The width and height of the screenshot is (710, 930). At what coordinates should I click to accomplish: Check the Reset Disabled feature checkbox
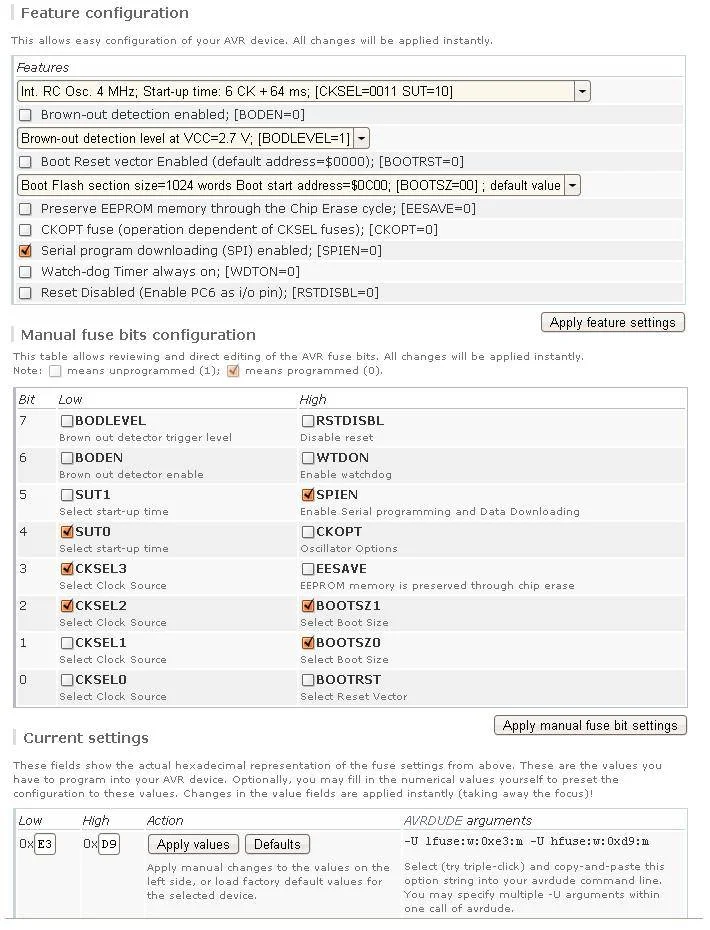(26, 293)
